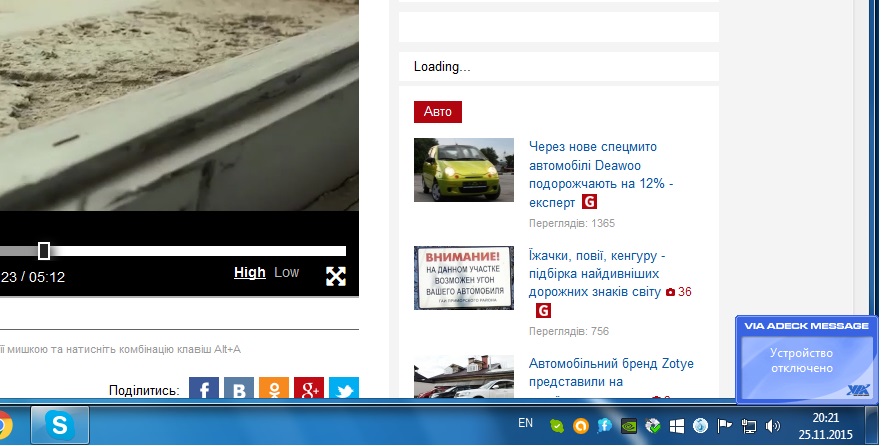
Task: Share the video on Twitter
Action: (x=343, y=390)
